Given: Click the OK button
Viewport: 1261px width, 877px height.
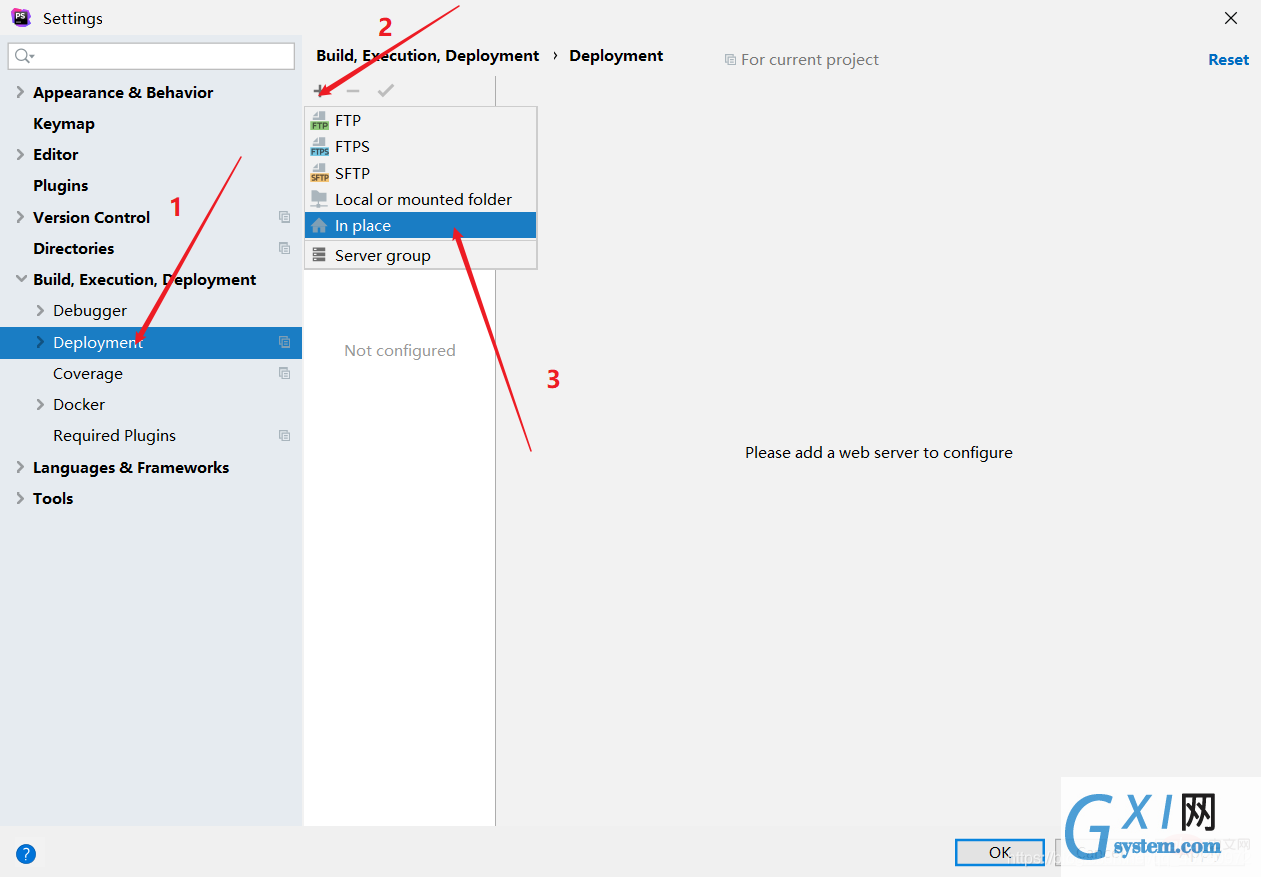Looking at the screenshot, I should click(x=1000, y=852).
